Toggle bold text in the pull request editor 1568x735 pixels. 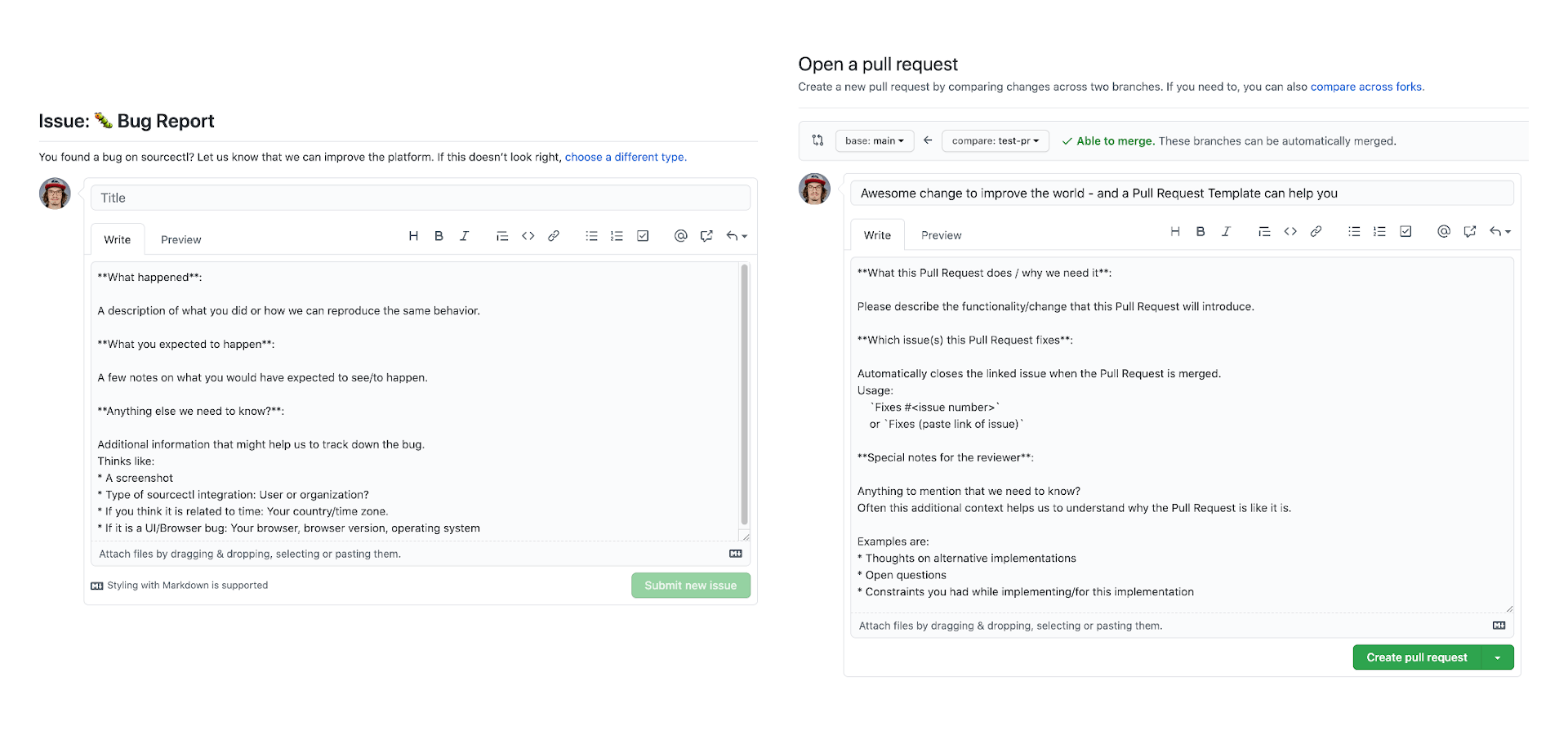(x=1200, y=231)
